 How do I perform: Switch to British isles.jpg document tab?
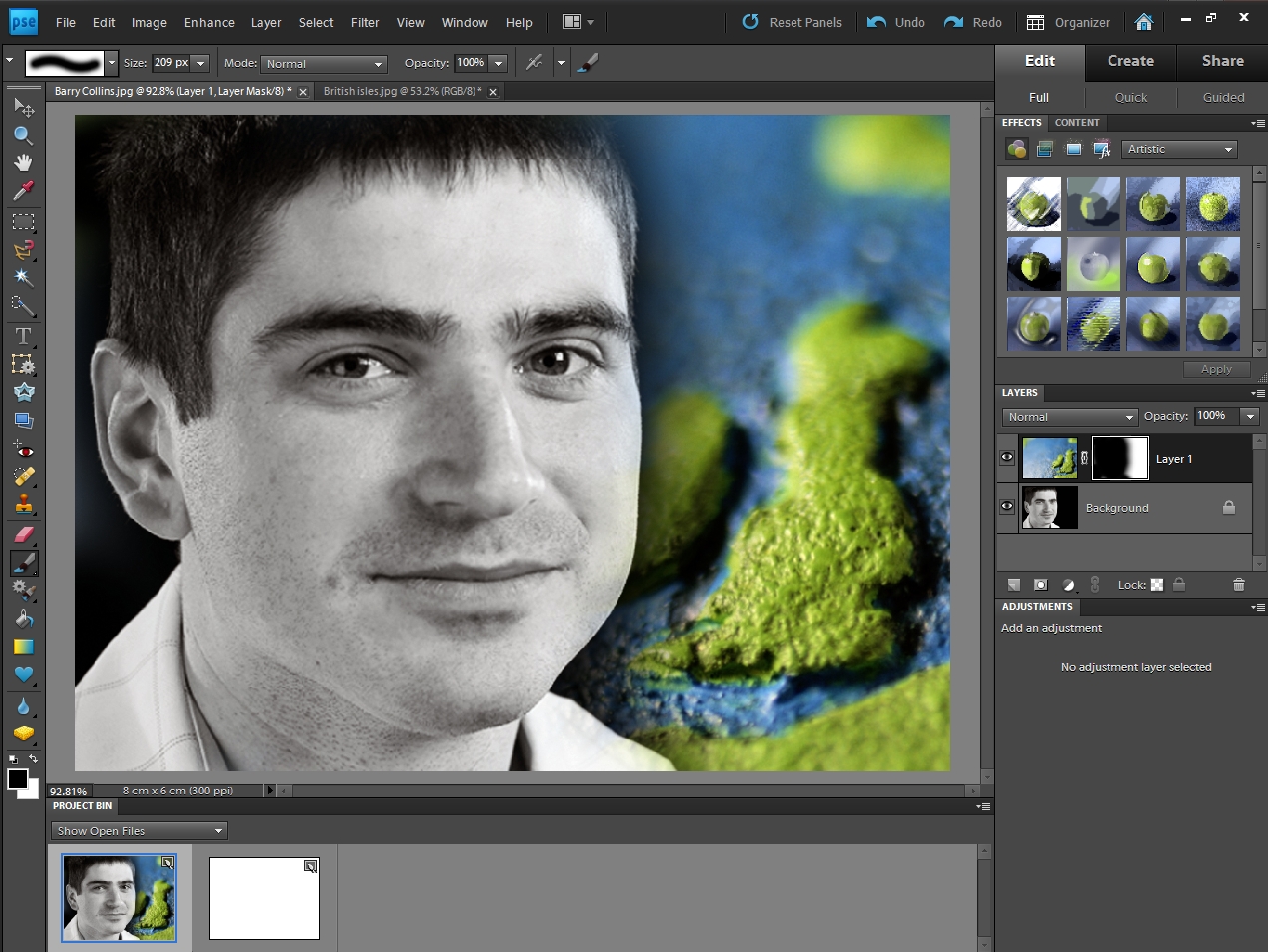[x=402, y=91]
